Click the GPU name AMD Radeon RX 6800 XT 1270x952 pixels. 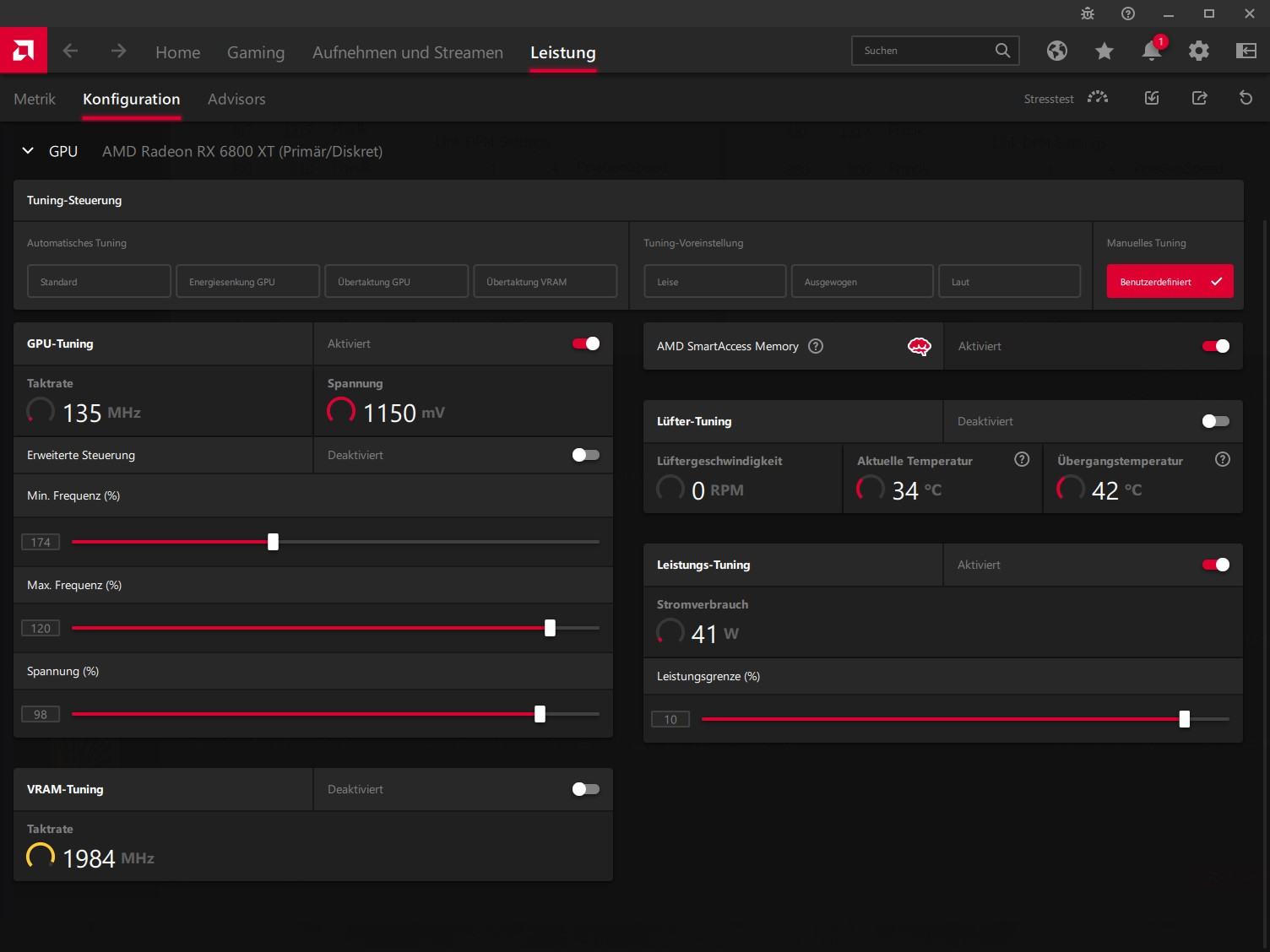click(242, 151)
